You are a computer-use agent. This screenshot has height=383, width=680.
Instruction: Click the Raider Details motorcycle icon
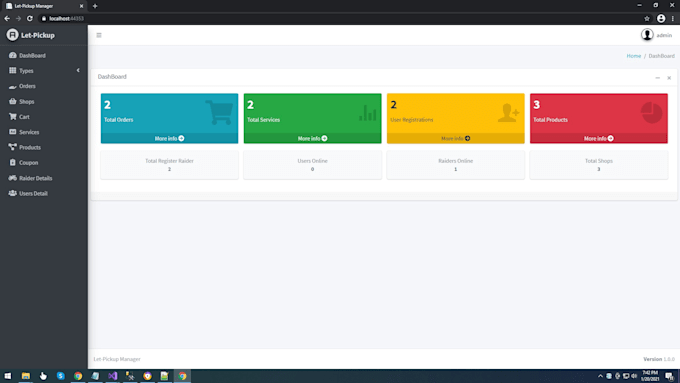point(13,178)
